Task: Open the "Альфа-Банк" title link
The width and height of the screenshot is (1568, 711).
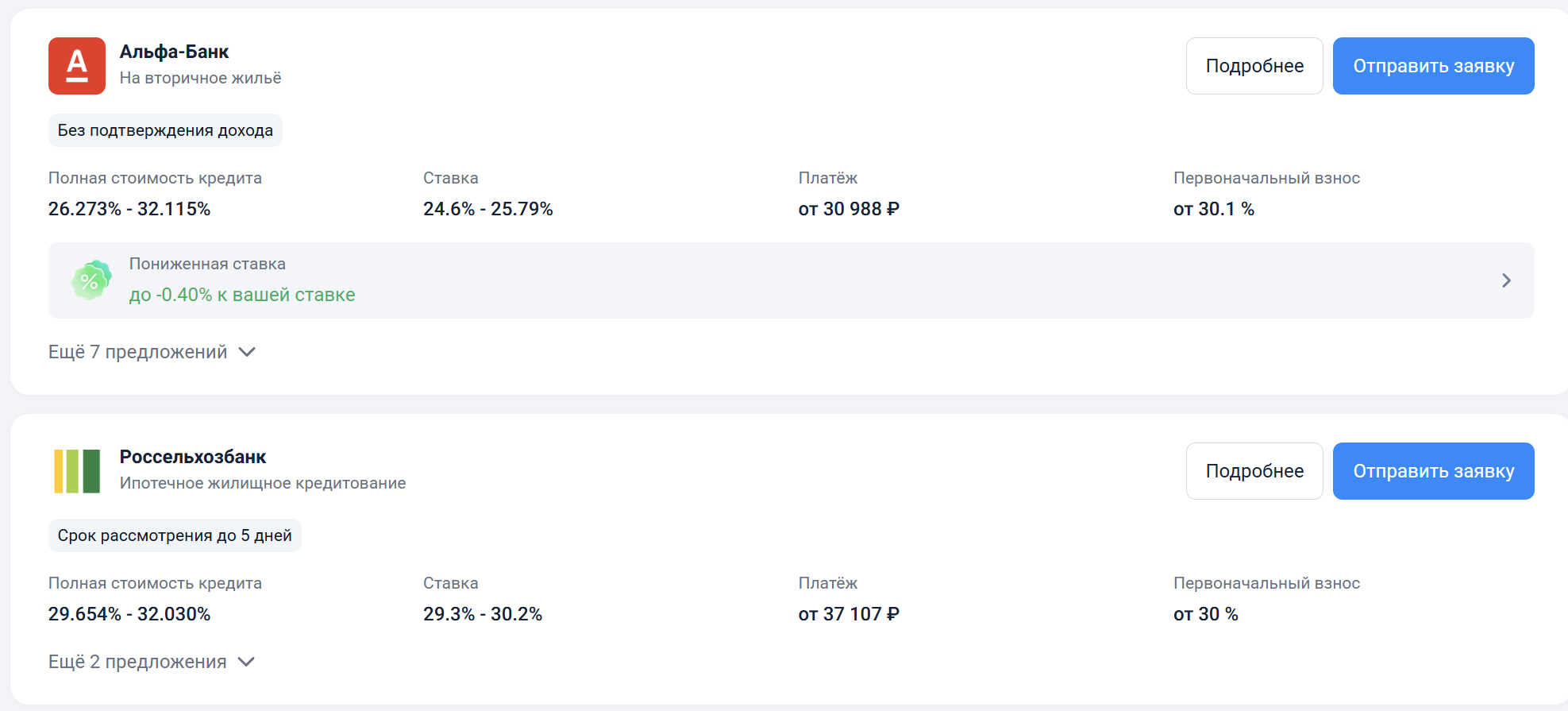Action: [x=174, y=52]
